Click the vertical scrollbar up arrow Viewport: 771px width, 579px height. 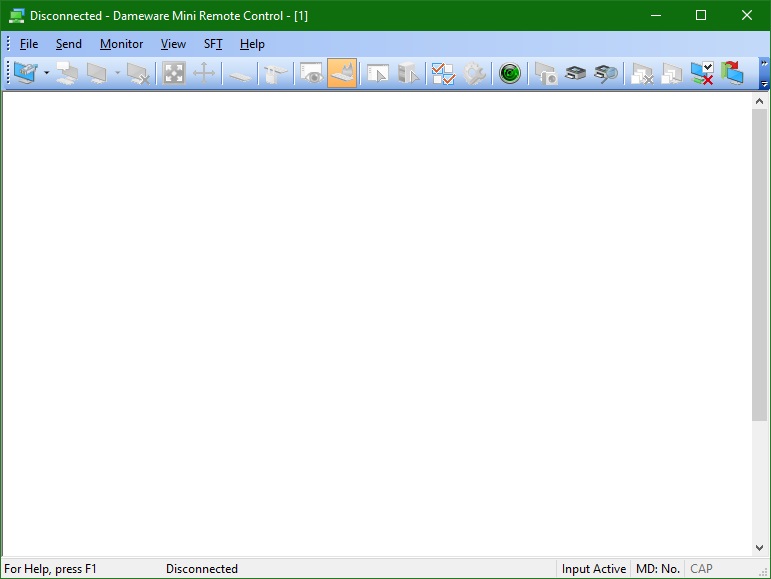[x=759, y=101]
